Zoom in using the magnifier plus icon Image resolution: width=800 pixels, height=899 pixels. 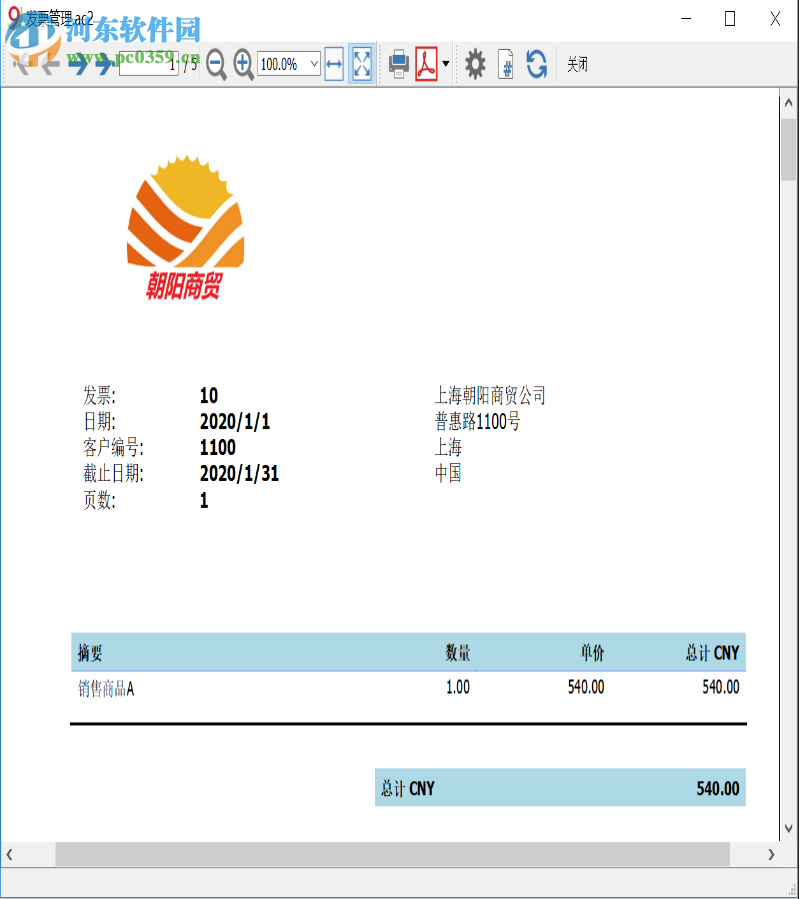(x=241, y=64)
